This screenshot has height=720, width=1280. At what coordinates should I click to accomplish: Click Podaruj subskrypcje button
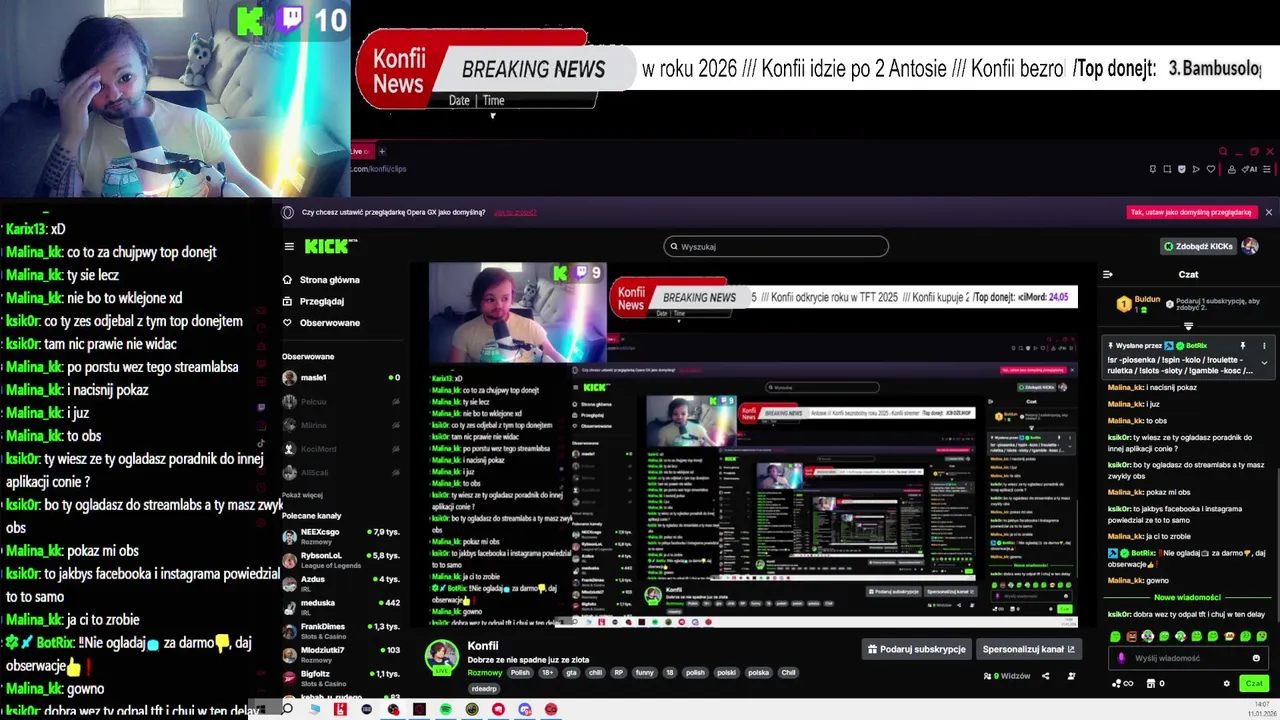click(916, 649)
